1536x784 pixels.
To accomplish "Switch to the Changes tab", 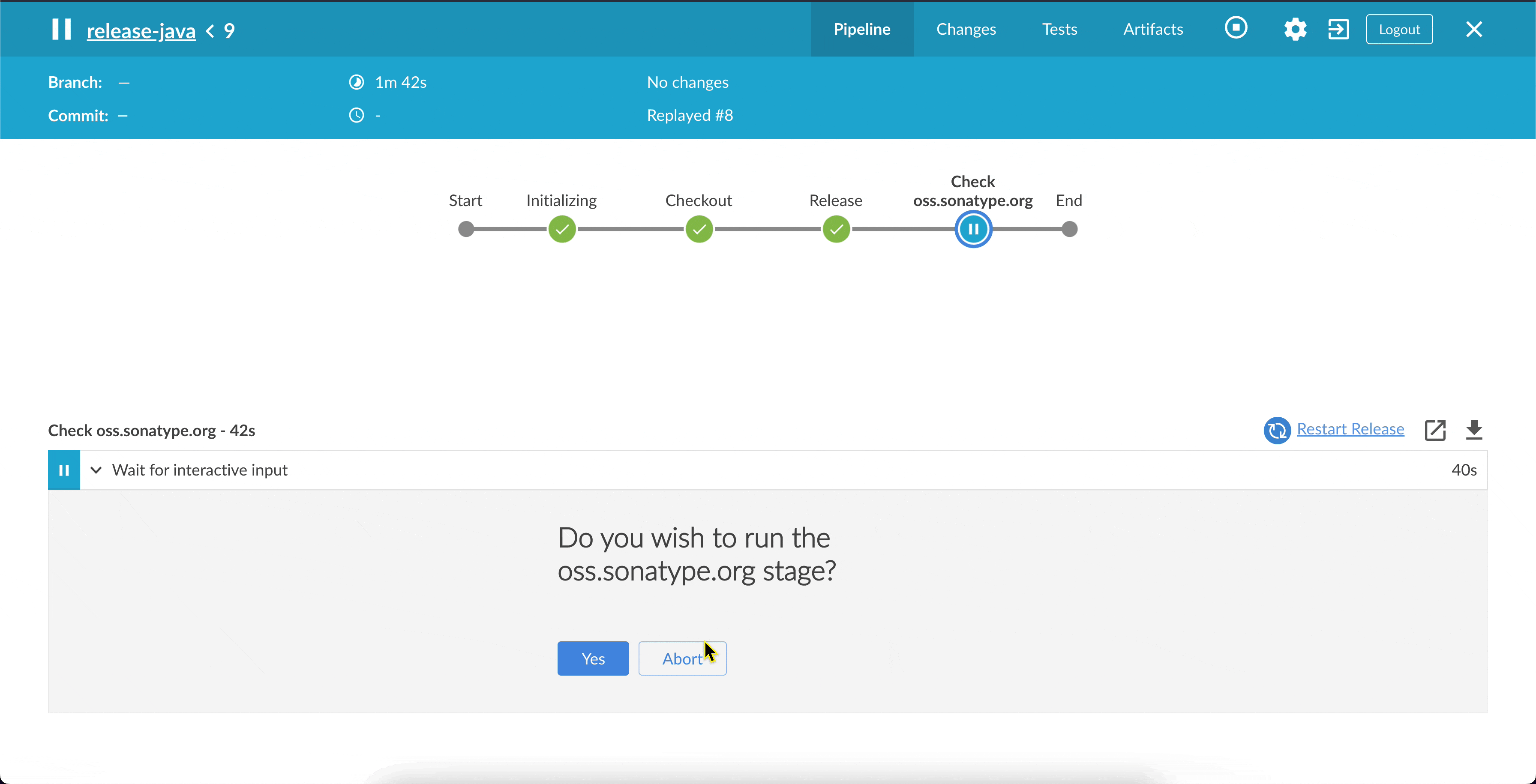I will [966, 29].
